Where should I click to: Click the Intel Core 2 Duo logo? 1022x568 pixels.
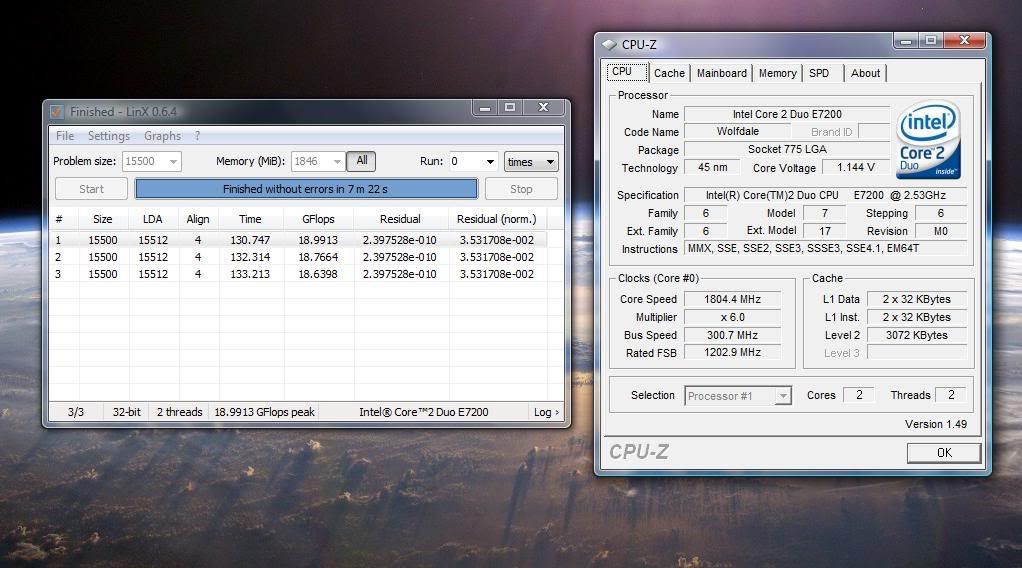click(x=928, y=140)
